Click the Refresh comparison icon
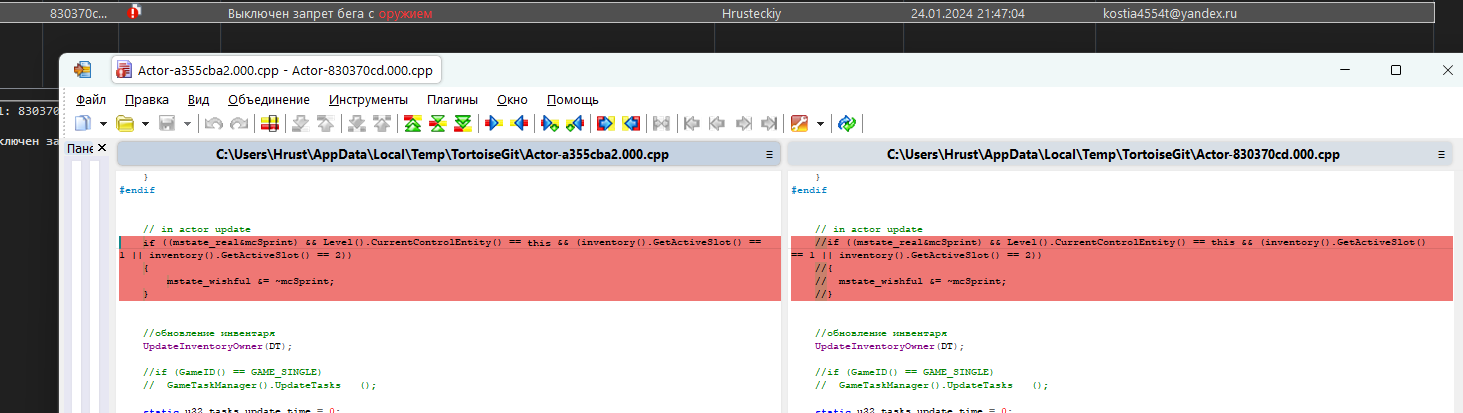 [x=847, y=123]
